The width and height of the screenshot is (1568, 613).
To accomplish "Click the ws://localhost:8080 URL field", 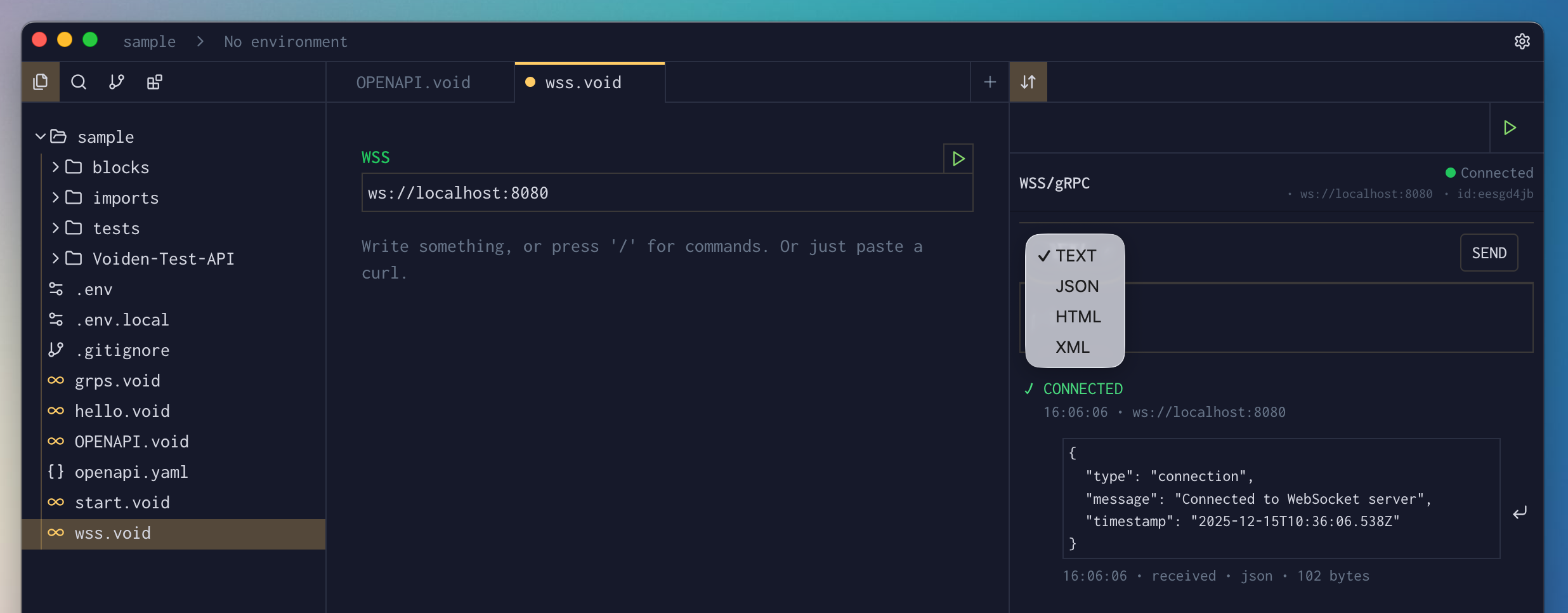I will click(x=665, y=192).
